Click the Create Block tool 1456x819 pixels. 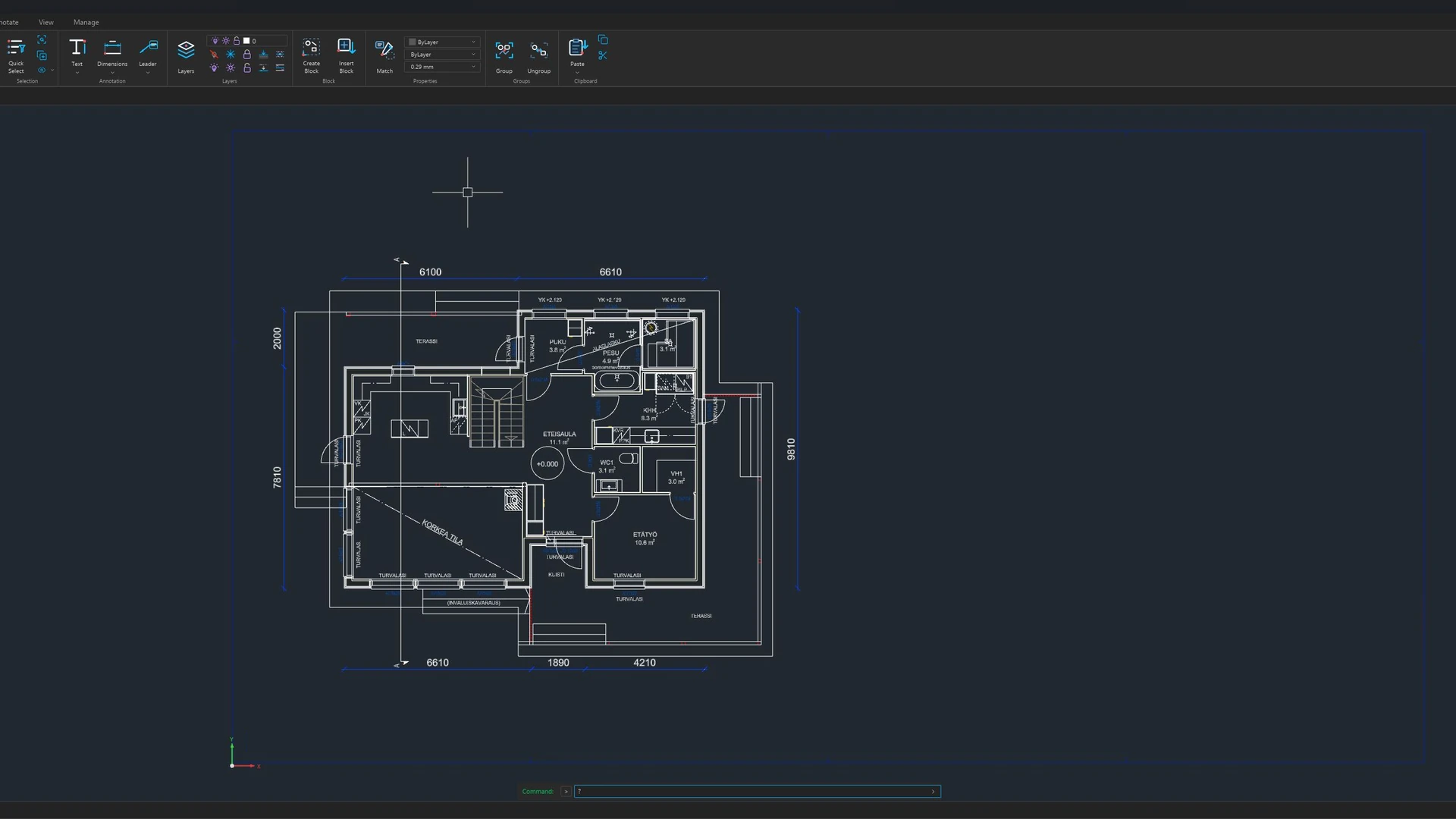311,56
